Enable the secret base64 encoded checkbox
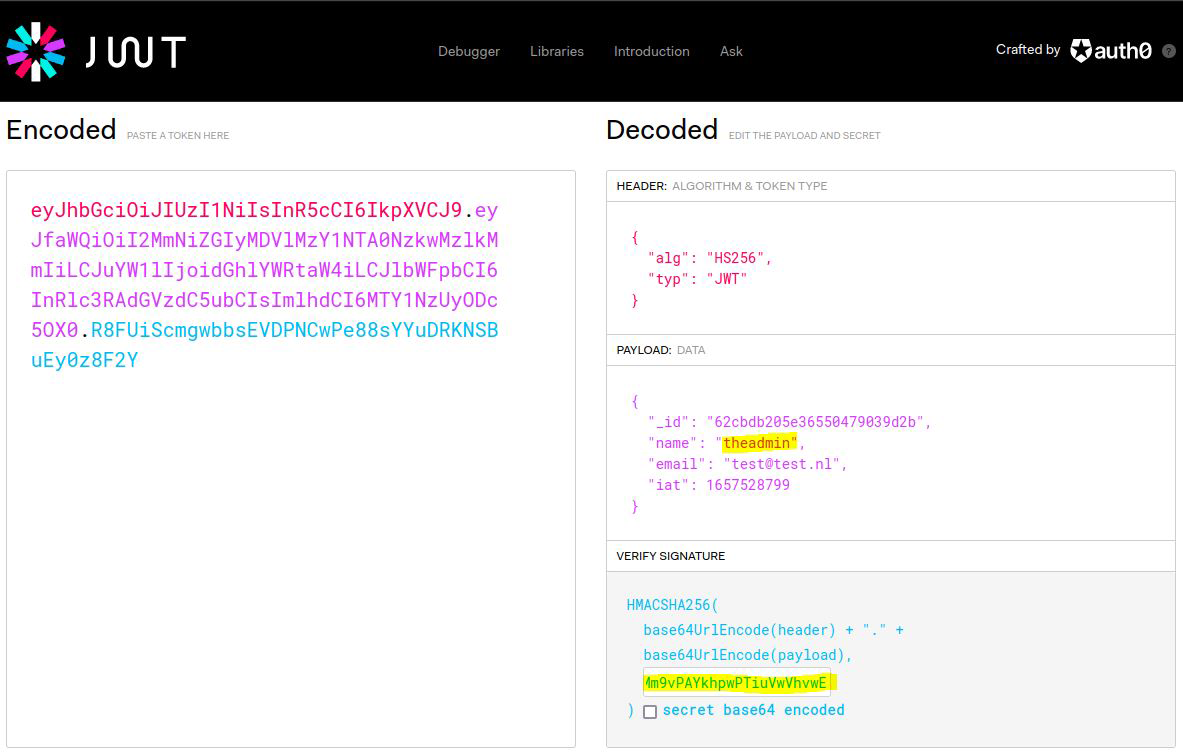The height and width of the screenshot is (753, 1183). pyautogui.click(x=650, y=712)
